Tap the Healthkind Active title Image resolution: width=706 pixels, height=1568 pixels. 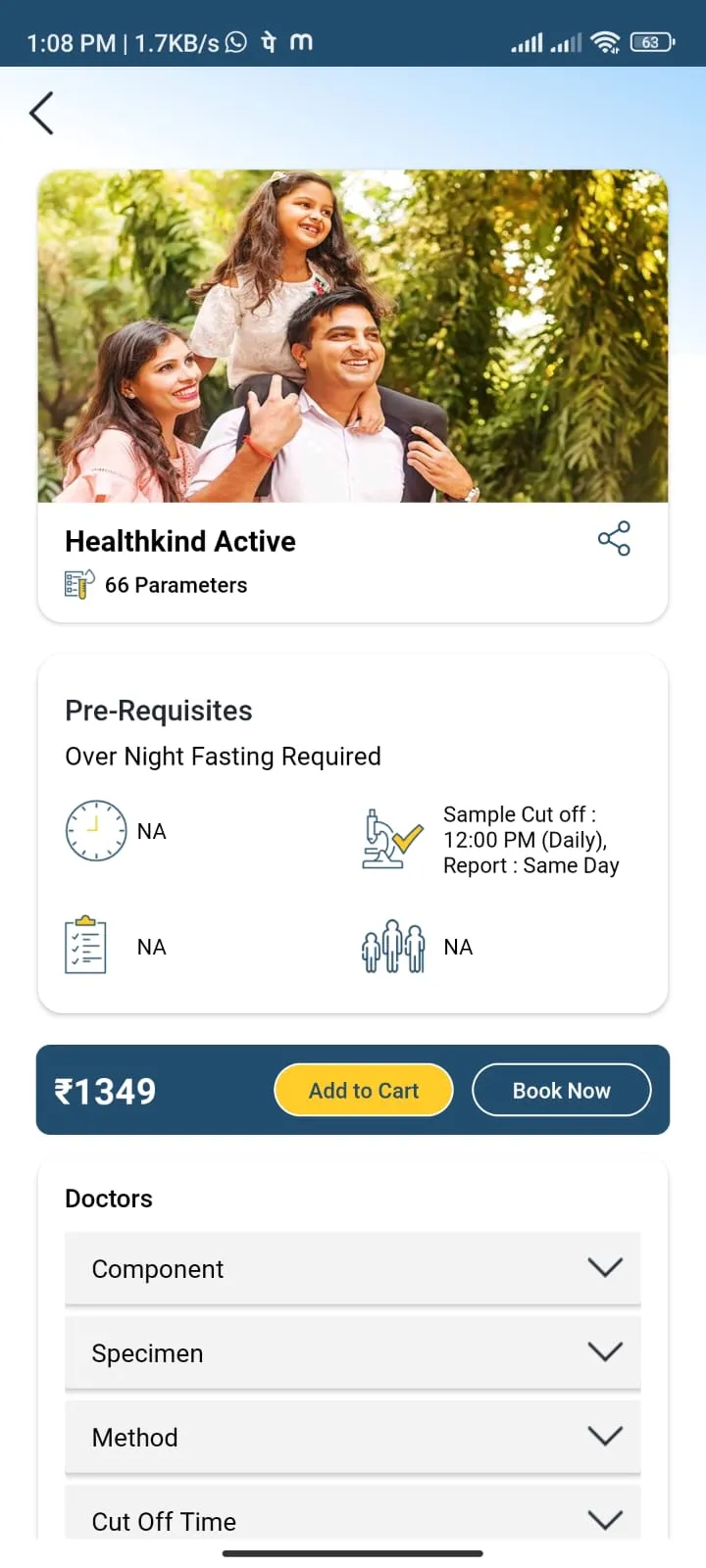click(x=180, y=541)
